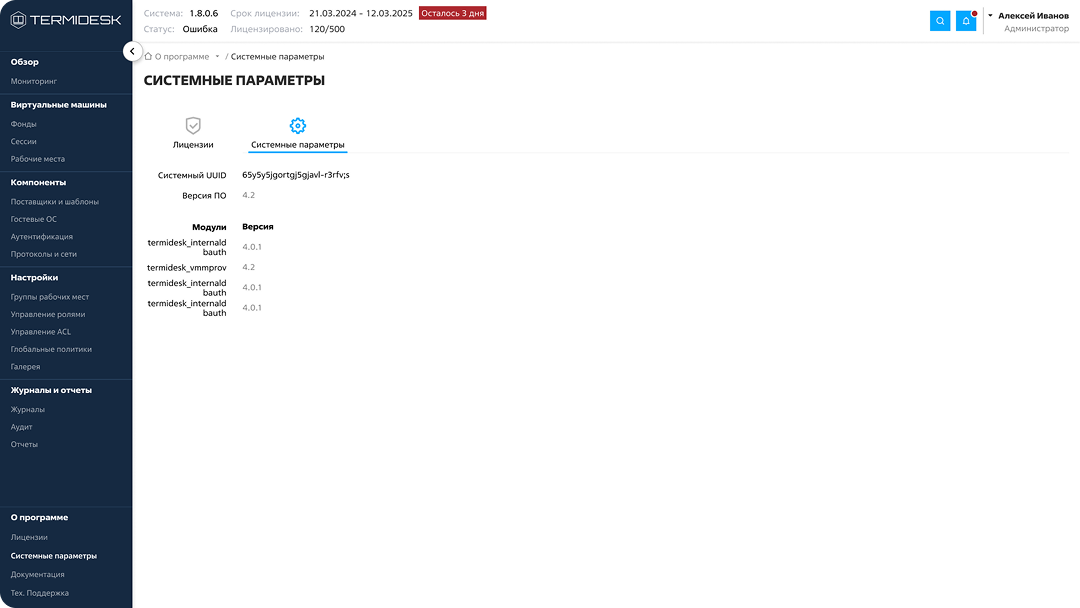The width and height of the screenshot is (1080, 608).
Task: Click the Licenses shield icon
Action: (x=193, y=126)
